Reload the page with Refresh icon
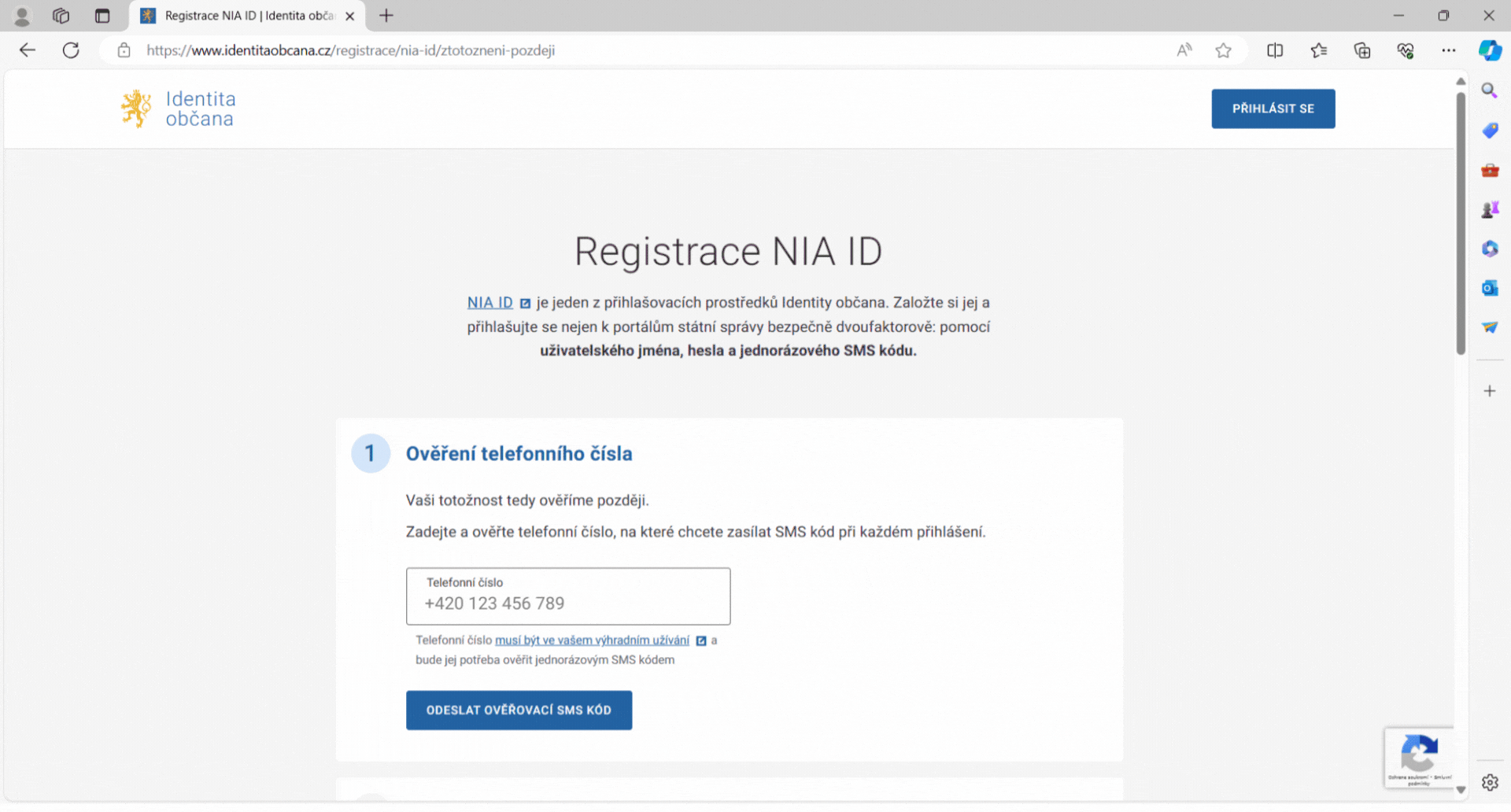 pyautogui.click(x=71, y=50)
